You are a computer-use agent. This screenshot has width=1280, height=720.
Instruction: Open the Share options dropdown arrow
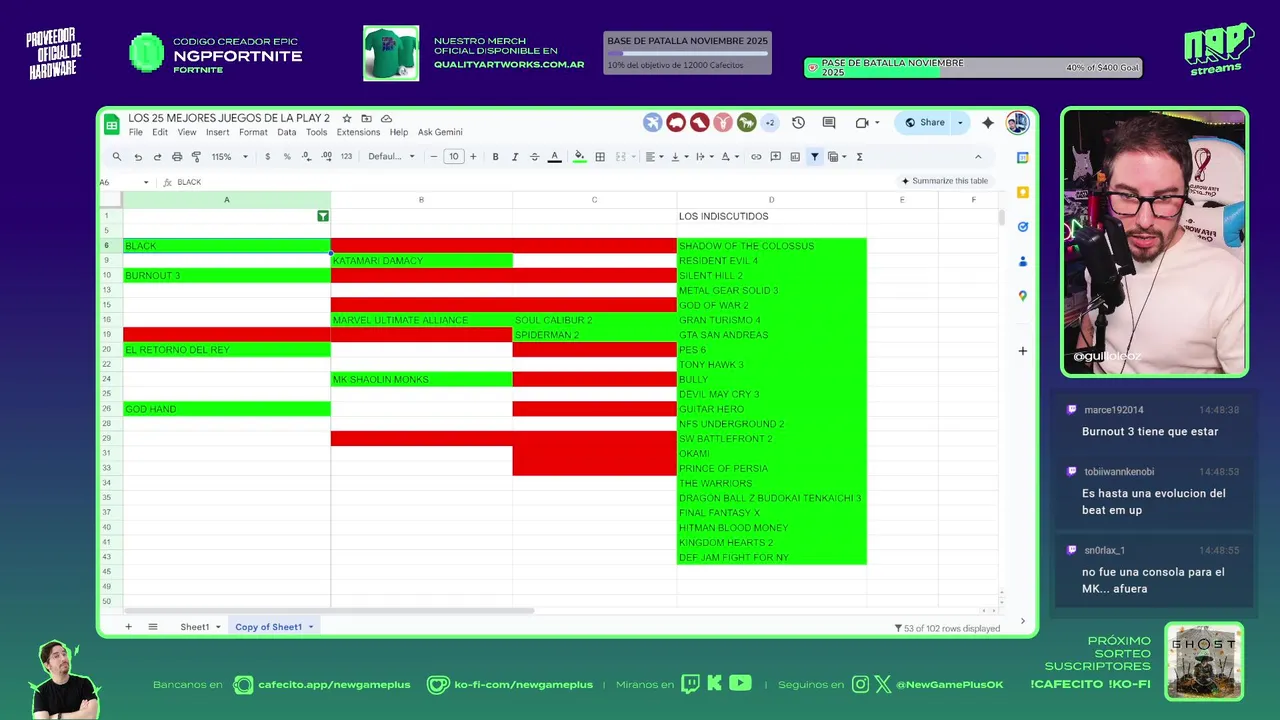click(x=960, y=123)
